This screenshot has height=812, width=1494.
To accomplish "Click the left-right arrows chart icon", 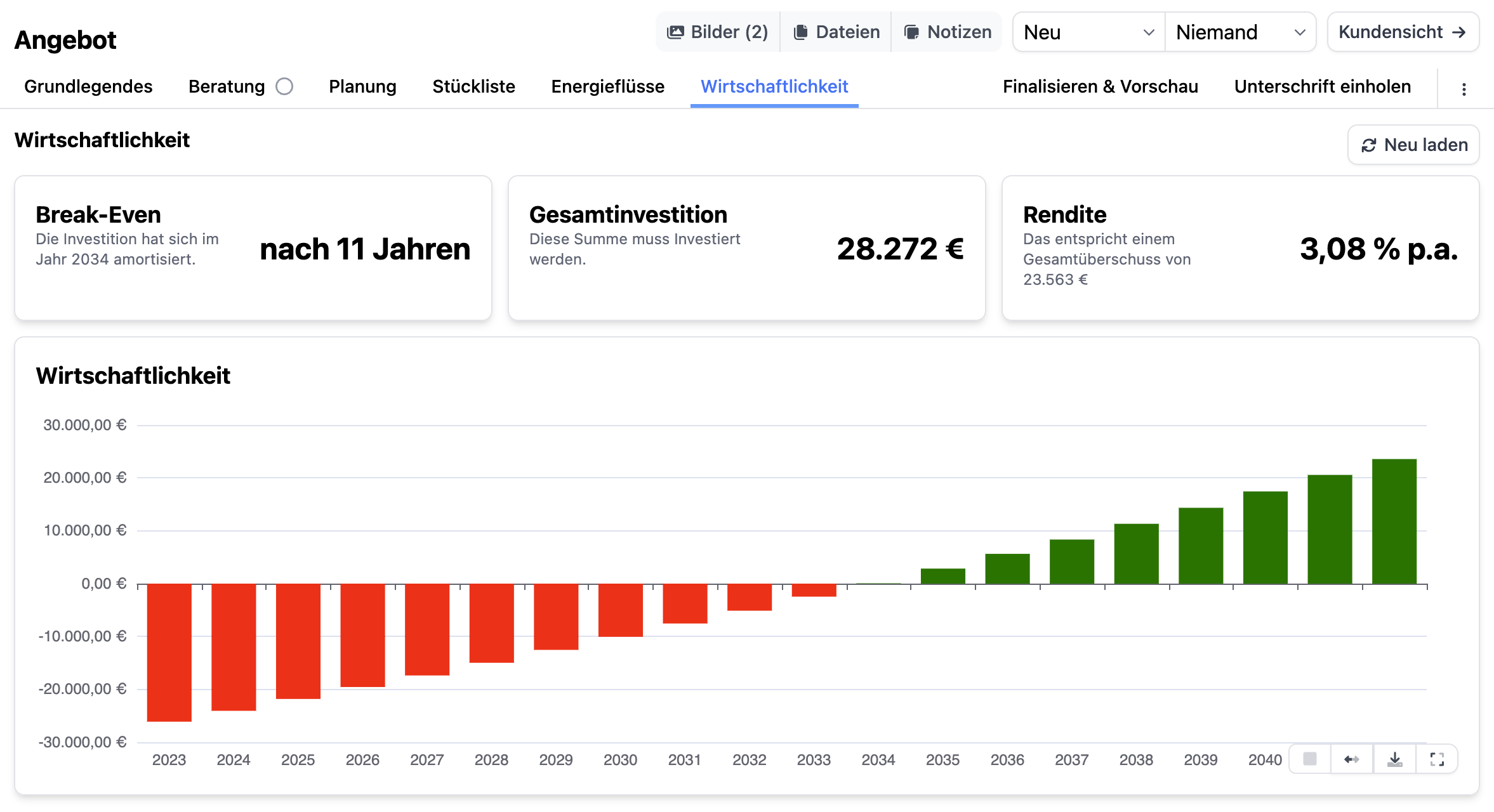I will [x=1352, y=759].
